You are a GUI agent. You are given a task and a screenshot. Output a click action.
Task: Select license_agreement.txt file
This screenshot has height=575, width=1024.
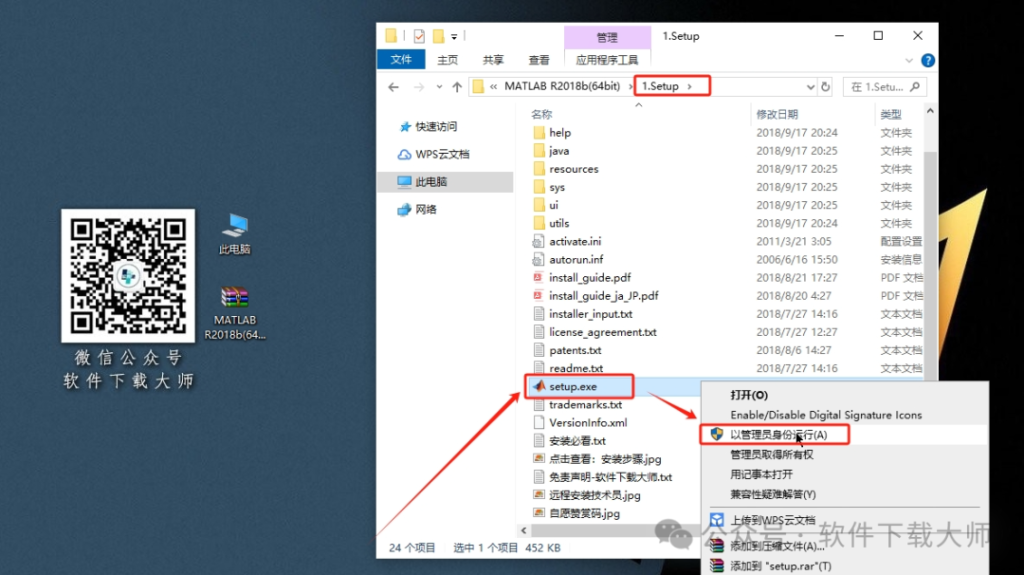(x=603, y=333)
